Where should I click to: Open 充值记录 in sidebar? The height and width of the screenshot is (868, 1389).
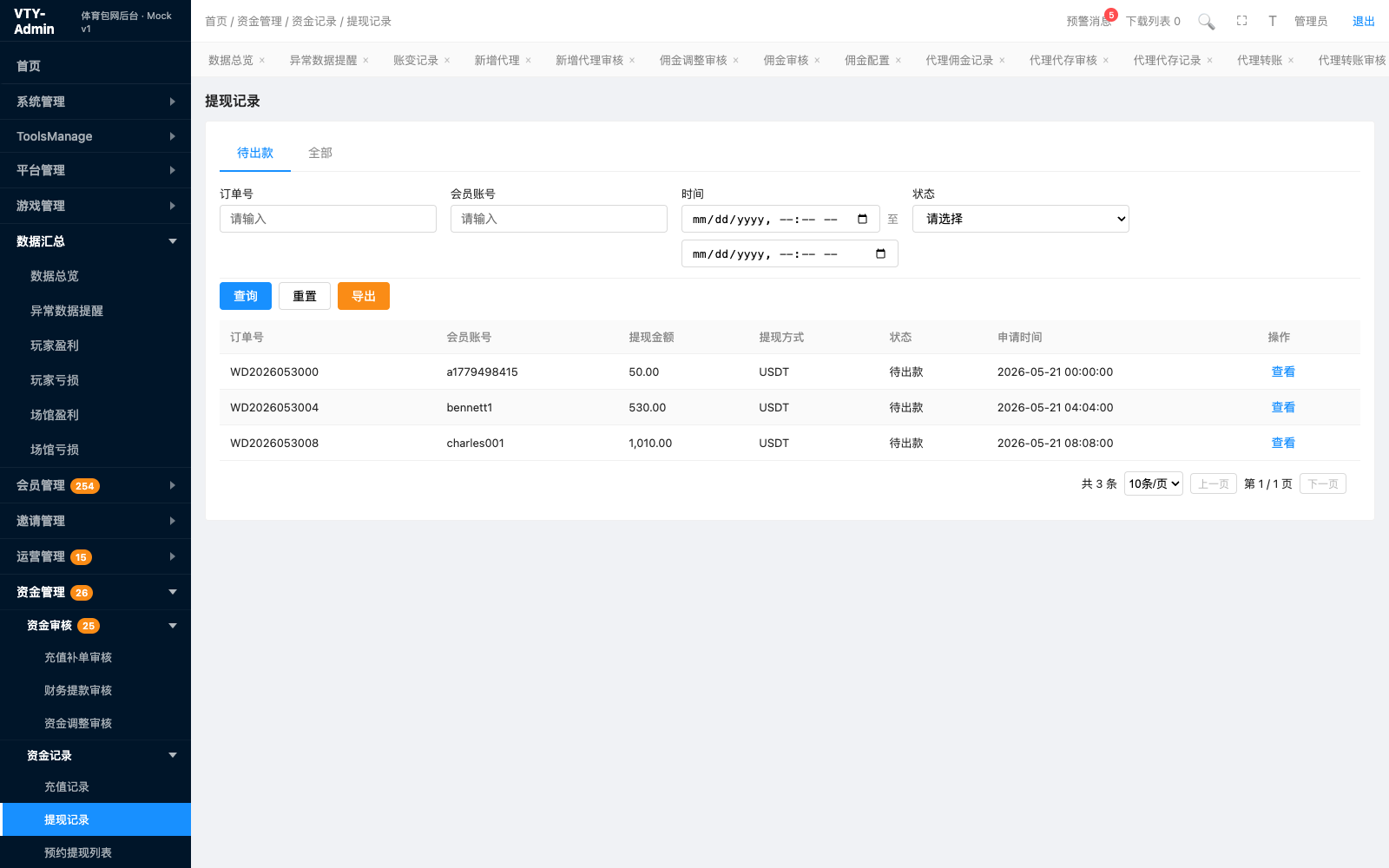coord(95,786)
